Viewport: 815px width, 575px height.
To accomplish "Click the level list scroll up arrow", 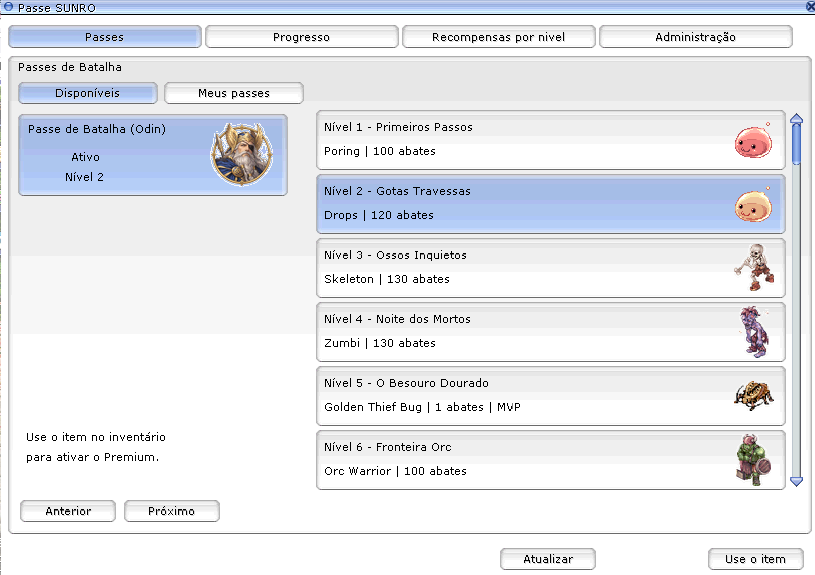I will coord(796,119).
